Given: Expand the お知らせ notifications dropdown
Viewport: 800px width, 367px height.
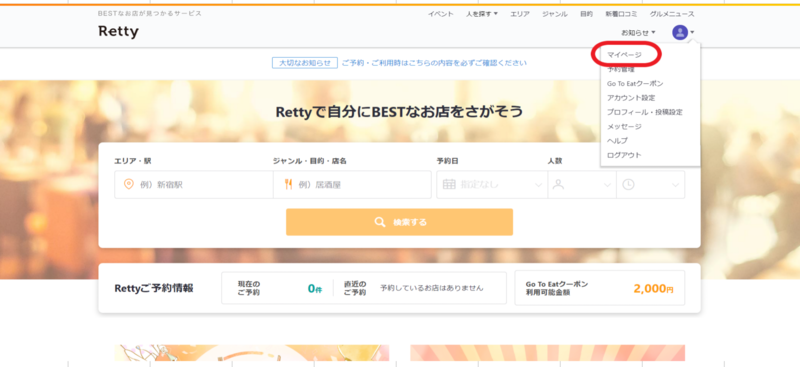Looking at the screenshot, I should pyautogui.click(x=638, y=33).
